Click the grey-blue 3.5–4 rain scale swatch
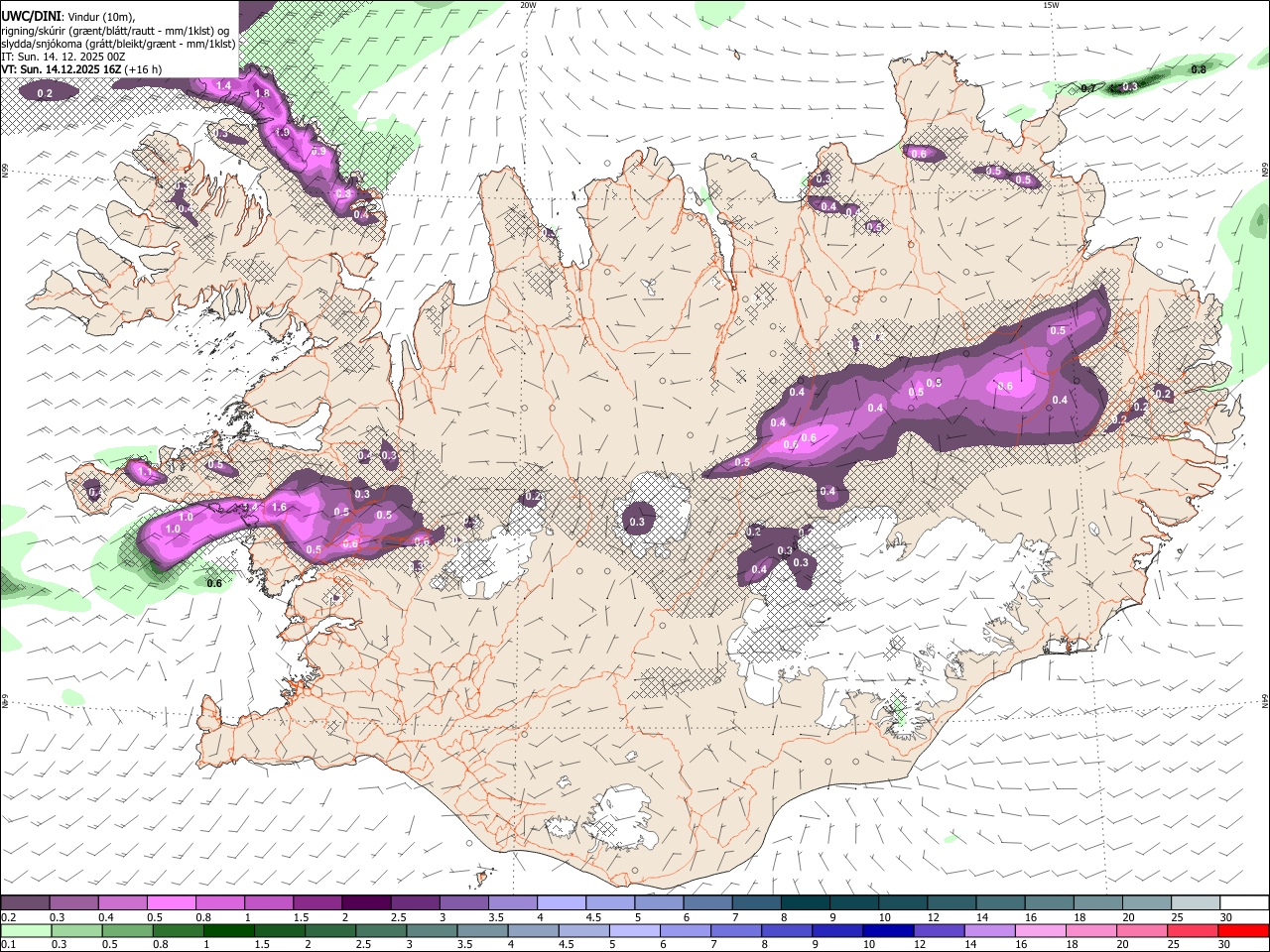Image resolution: width=1270 pixels, height=952 pixels. 481,931
